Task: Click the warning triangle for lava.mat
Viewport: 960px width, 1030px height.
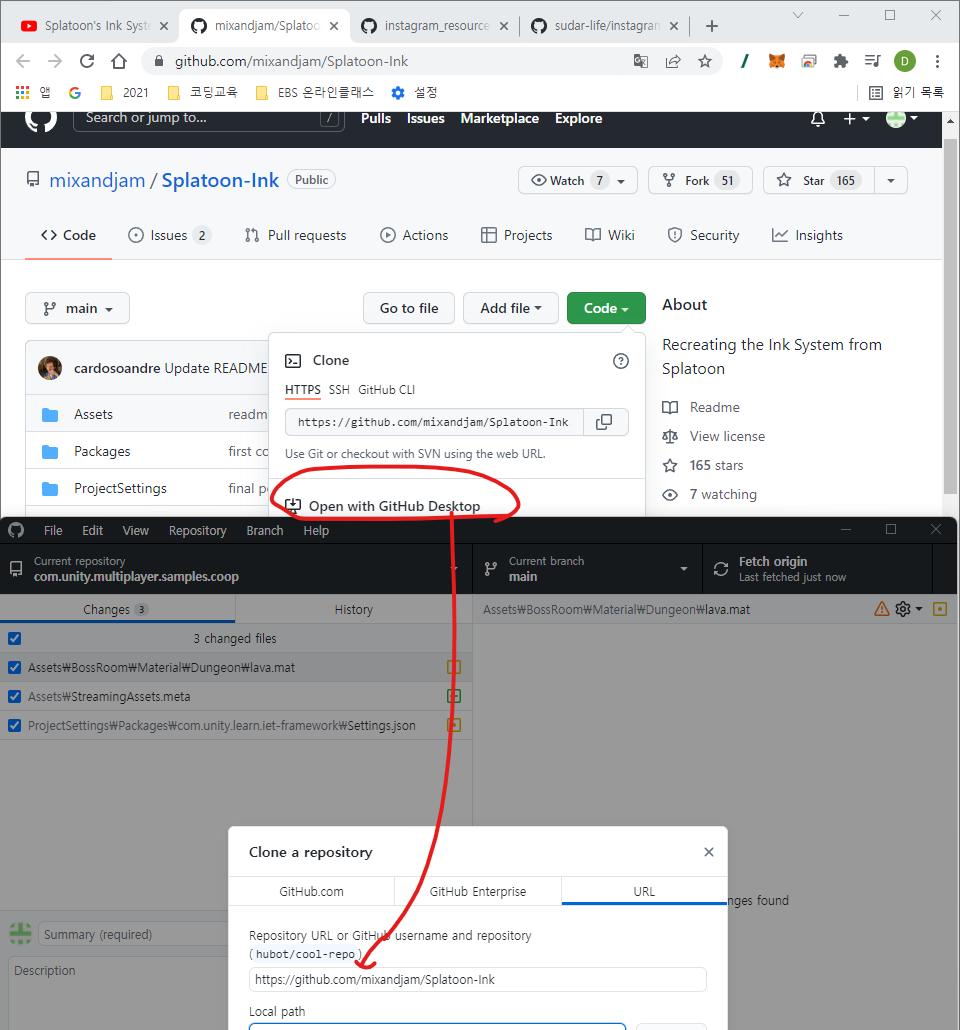Action: 882,609
